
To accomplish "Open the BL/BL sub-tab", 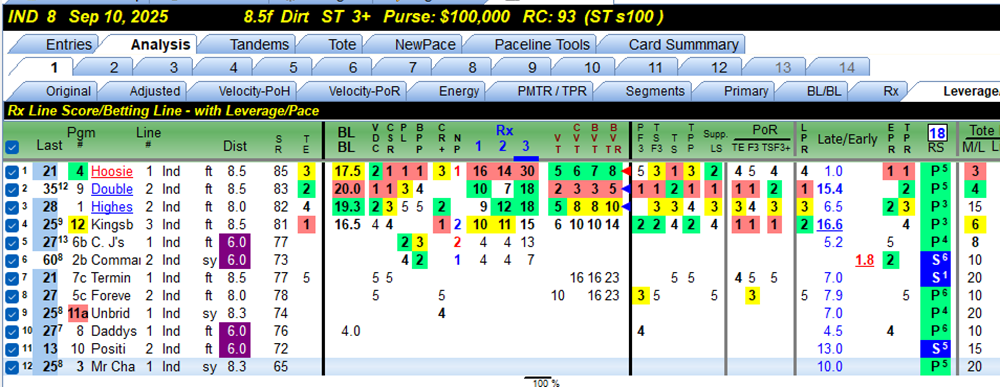I will (x=824, y=91).
